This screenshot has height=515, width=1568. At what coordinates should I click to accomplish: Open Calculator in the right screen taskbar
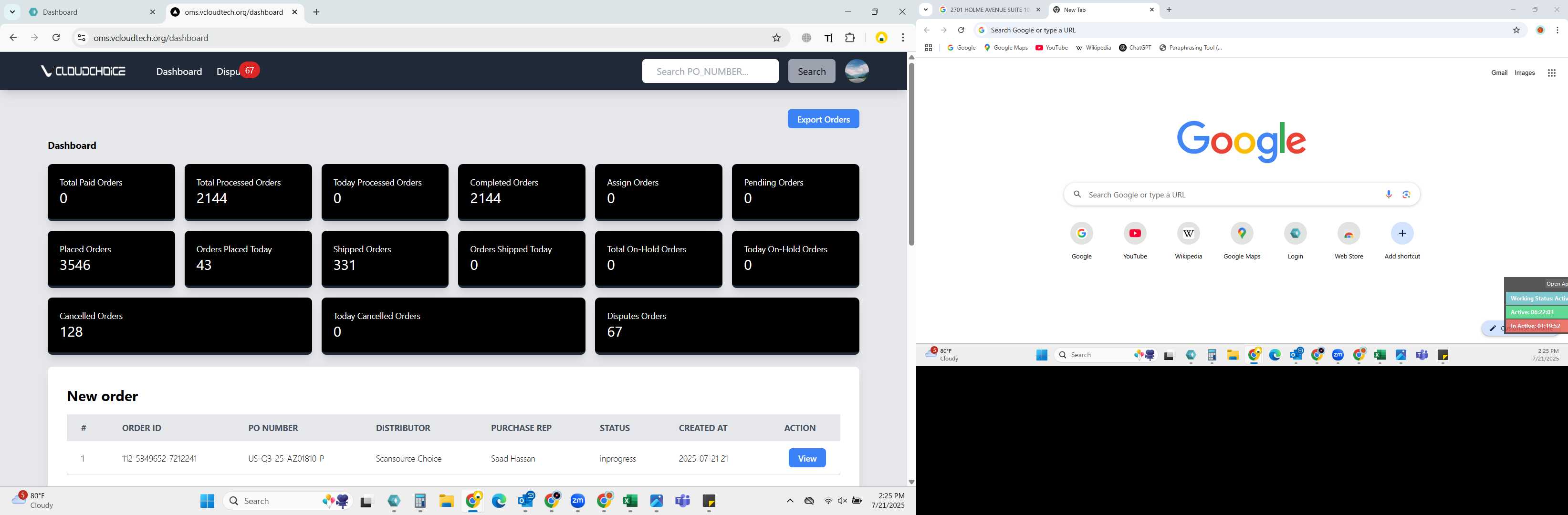click(x=1211, y=355)
